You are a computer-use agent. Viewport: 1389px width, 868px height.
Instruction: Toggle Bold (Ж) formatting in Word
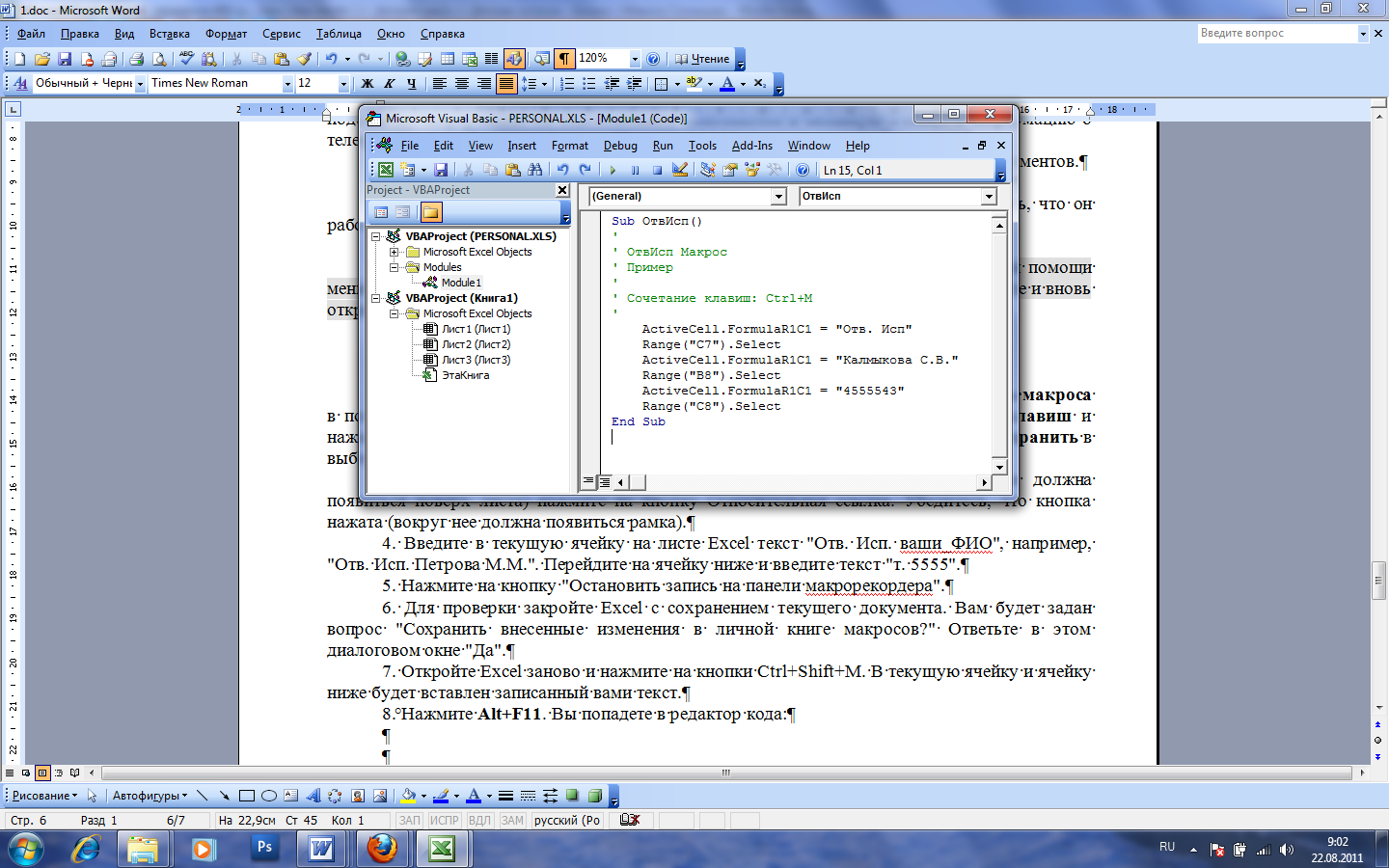tap(368, 83)
